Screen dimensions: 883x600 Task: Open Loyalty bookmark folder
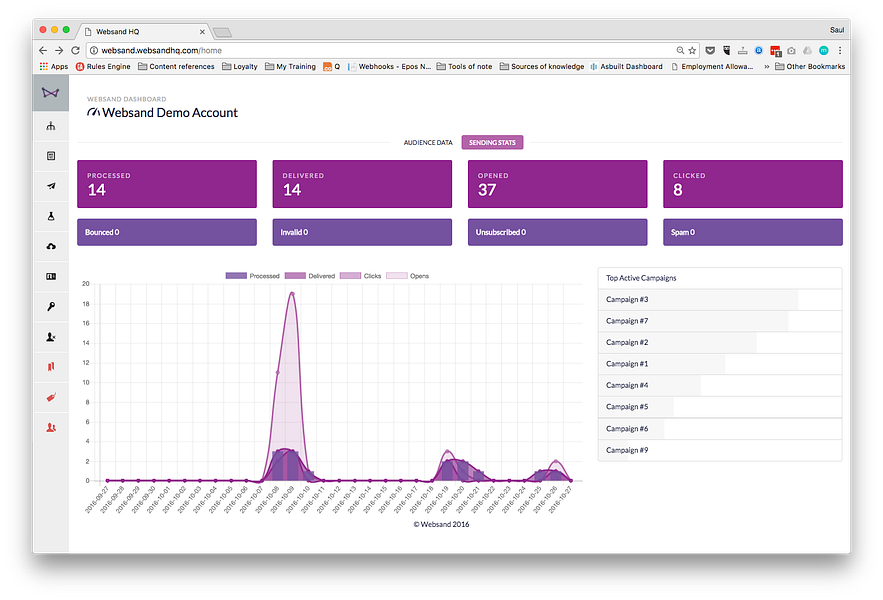(x=240, y=66)
